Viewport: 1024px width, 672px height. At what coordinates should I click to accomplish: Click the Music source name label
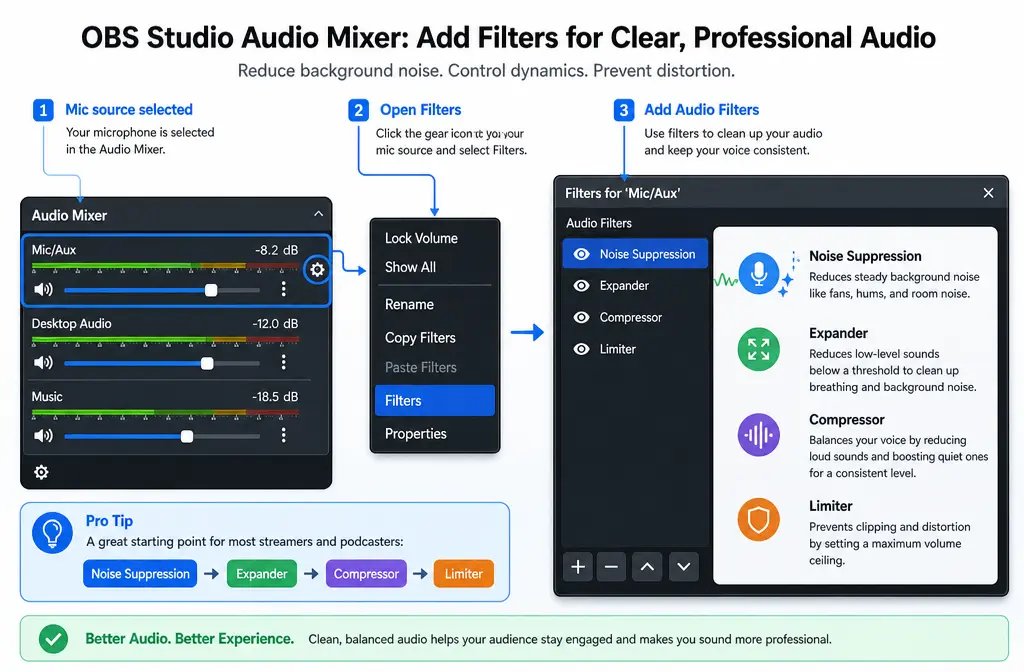47,396
